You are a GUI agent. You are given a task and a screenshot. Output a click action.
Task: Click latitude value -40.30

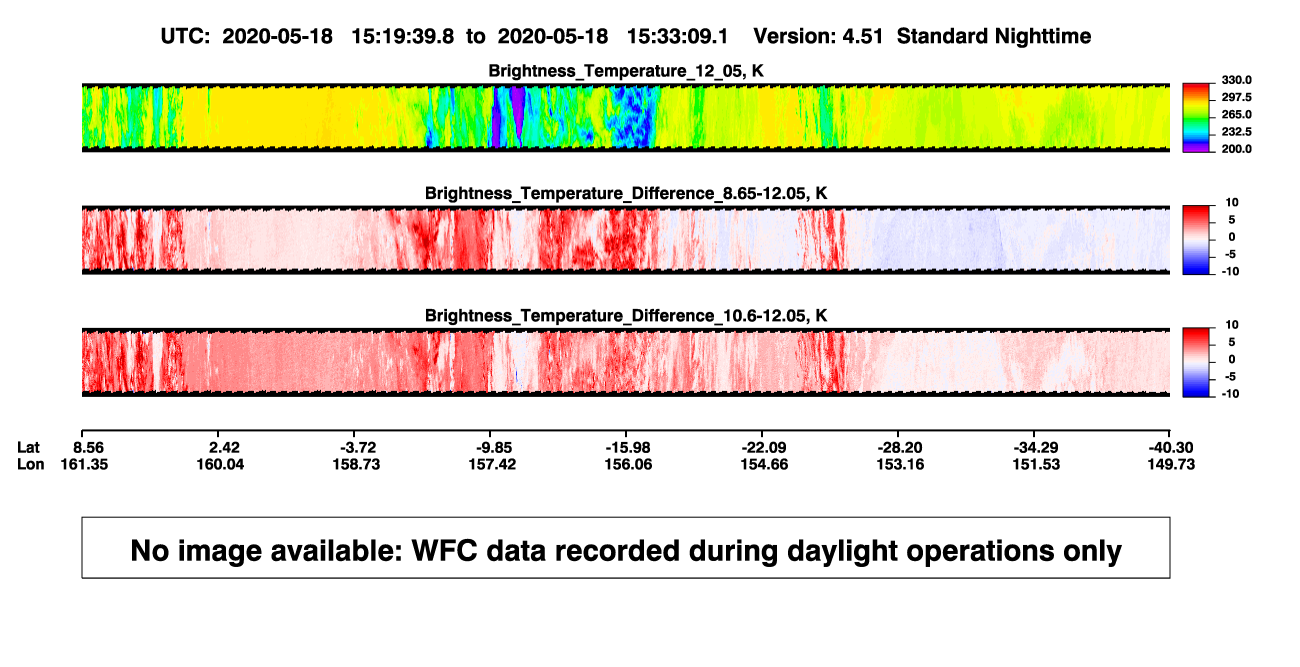pyautogui.click(x=1170, y=446)
